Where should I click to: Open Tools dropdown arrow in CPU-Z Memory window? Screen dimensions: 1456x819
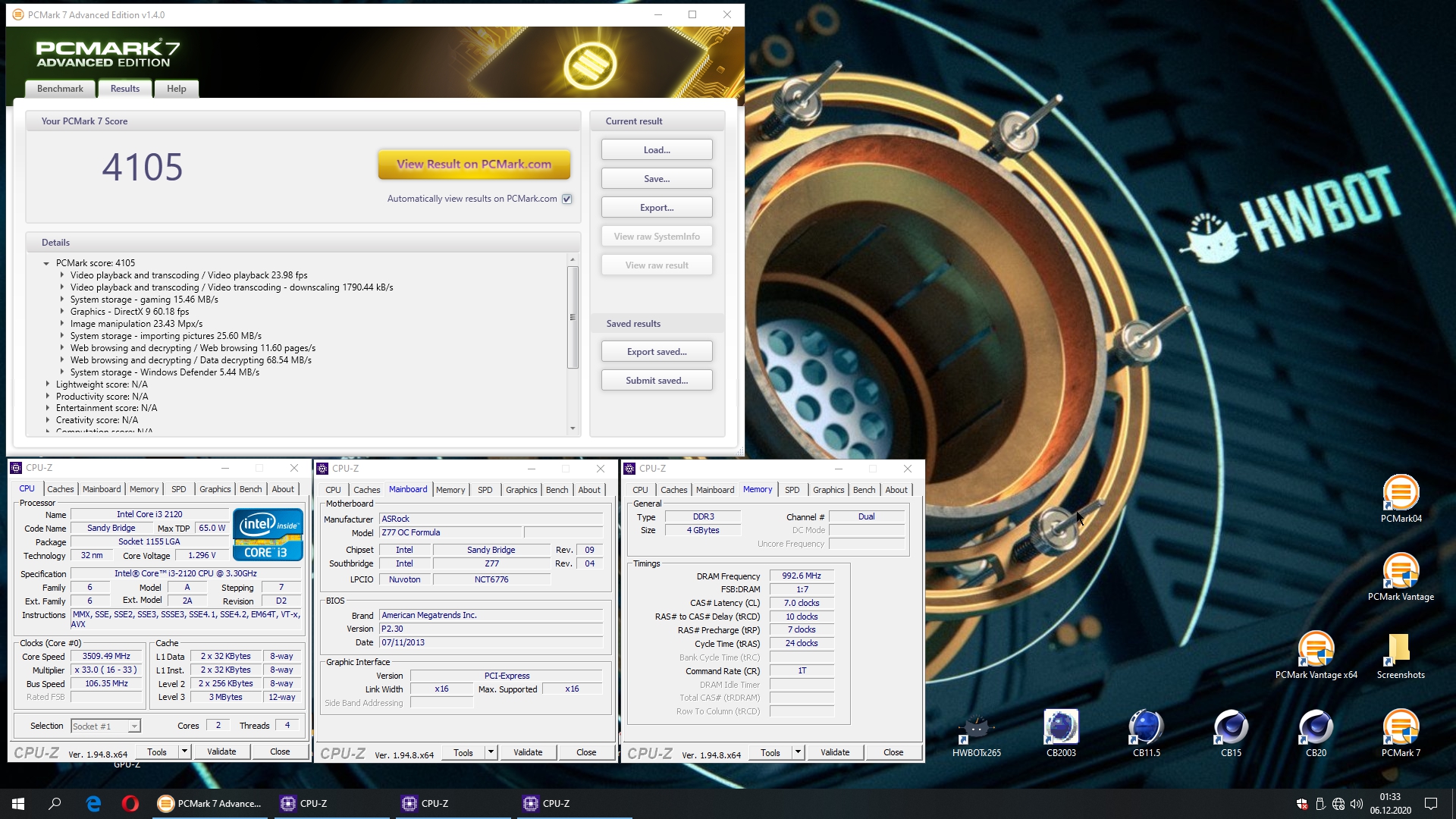coord(798,752)
